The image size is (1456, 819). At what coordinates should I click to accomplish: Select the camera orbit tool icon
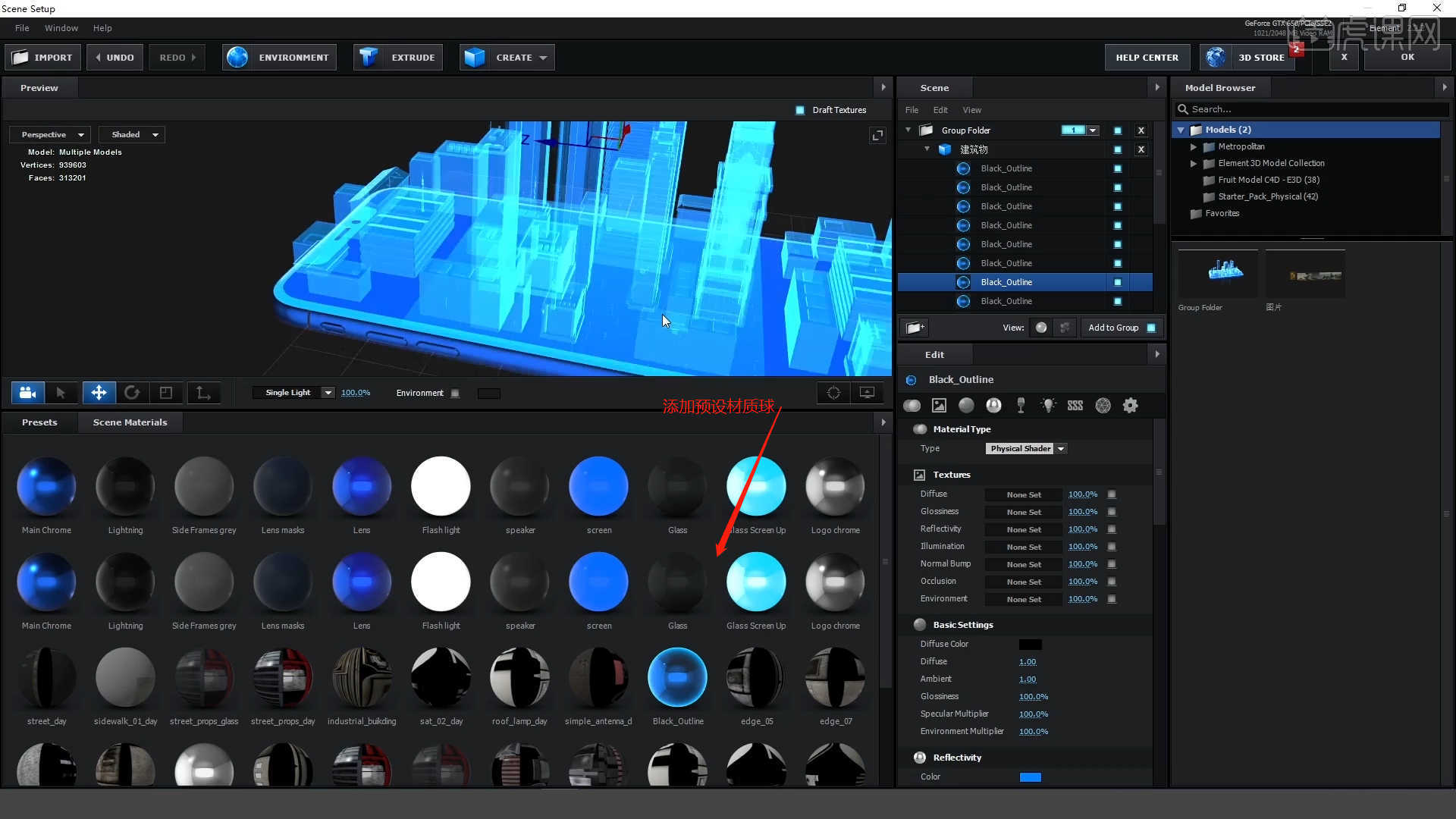tap(27, 393)
